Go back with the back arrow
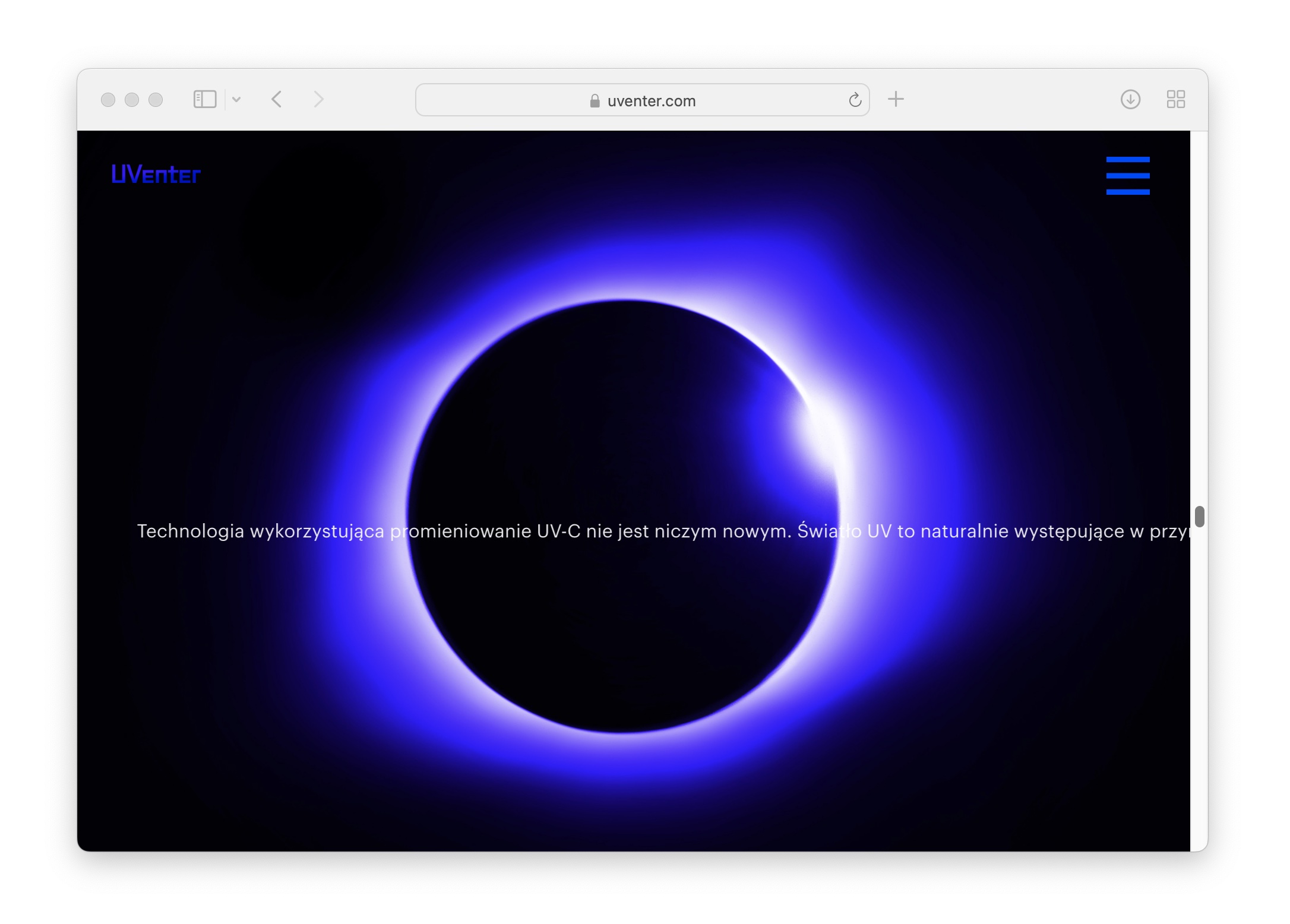This screenshot has height=924, width=1290. pos(277,99)
